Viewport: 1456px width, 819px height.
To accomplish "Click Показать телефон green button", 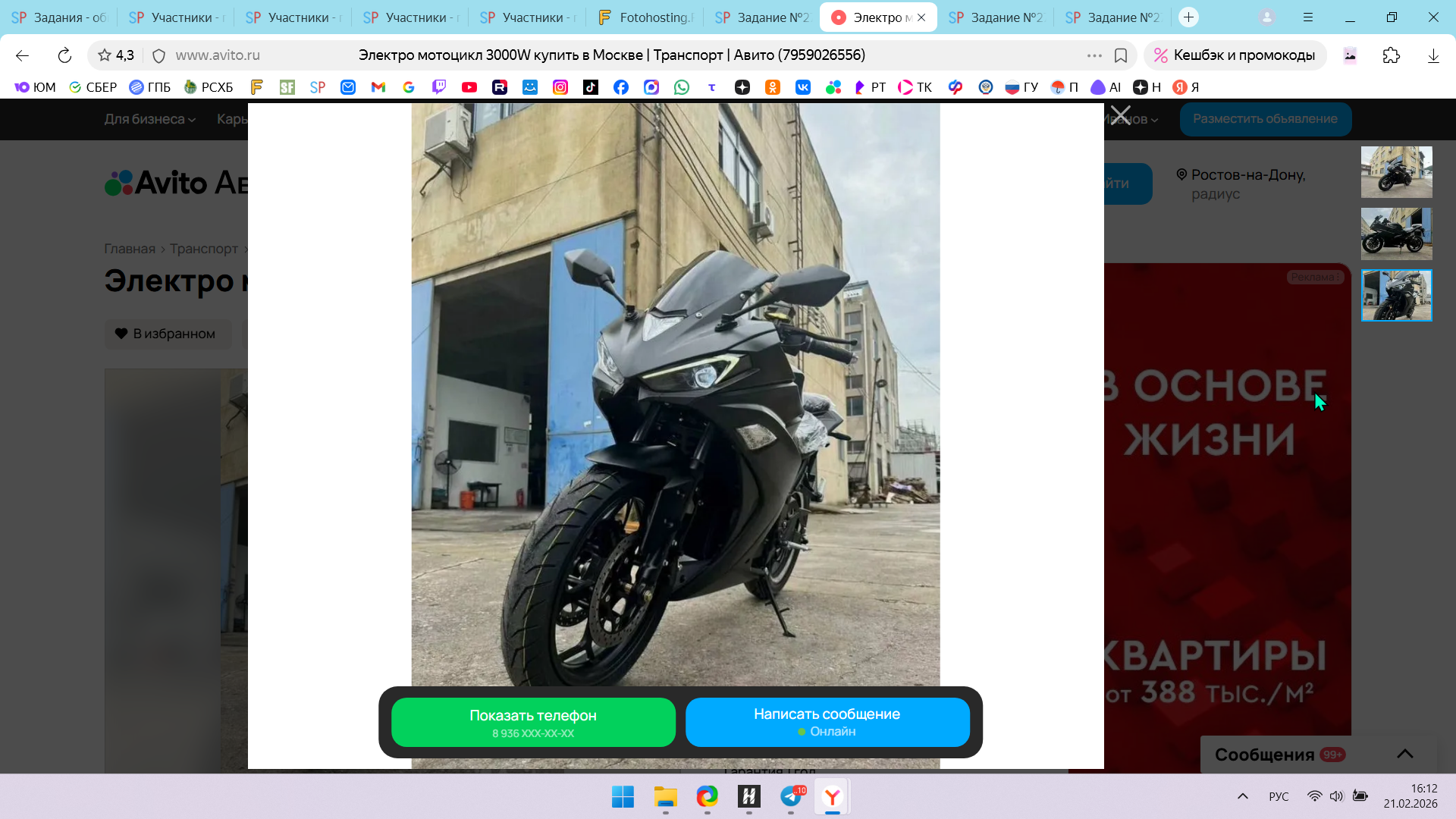I will click(533, 722).
